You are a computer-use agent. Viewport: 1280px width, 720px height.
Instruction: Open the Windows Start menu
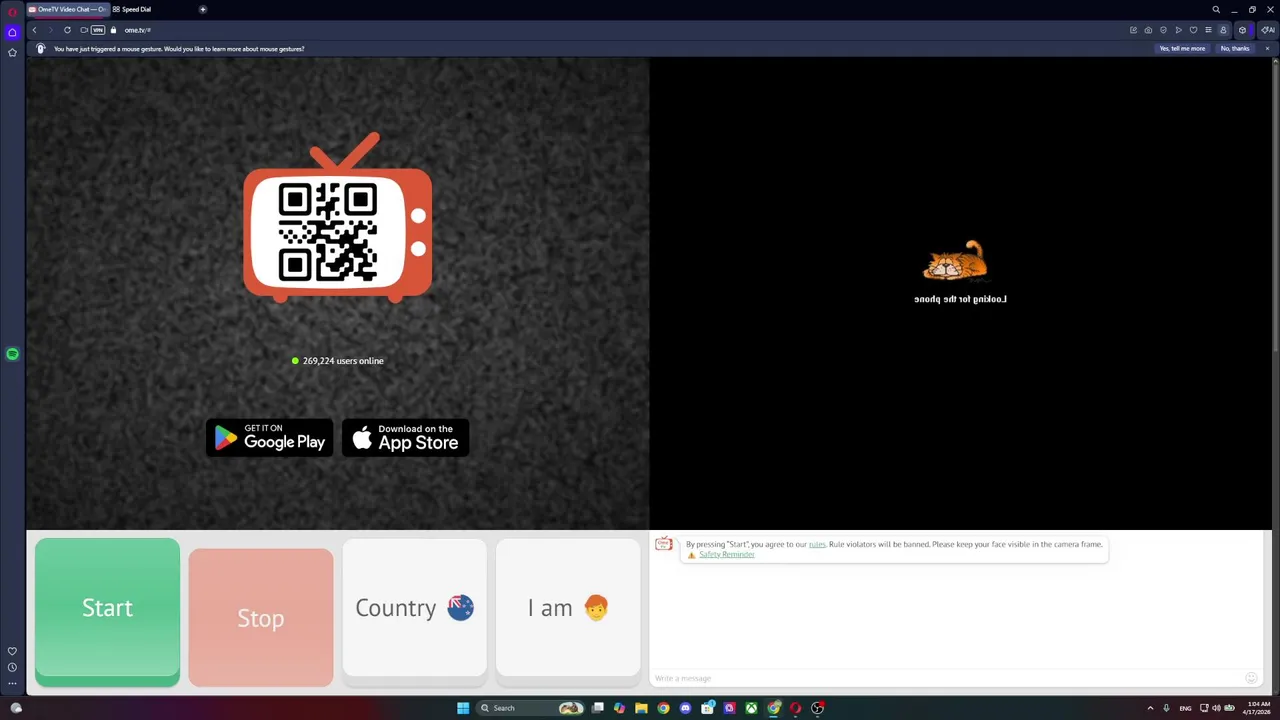point(463,708)
